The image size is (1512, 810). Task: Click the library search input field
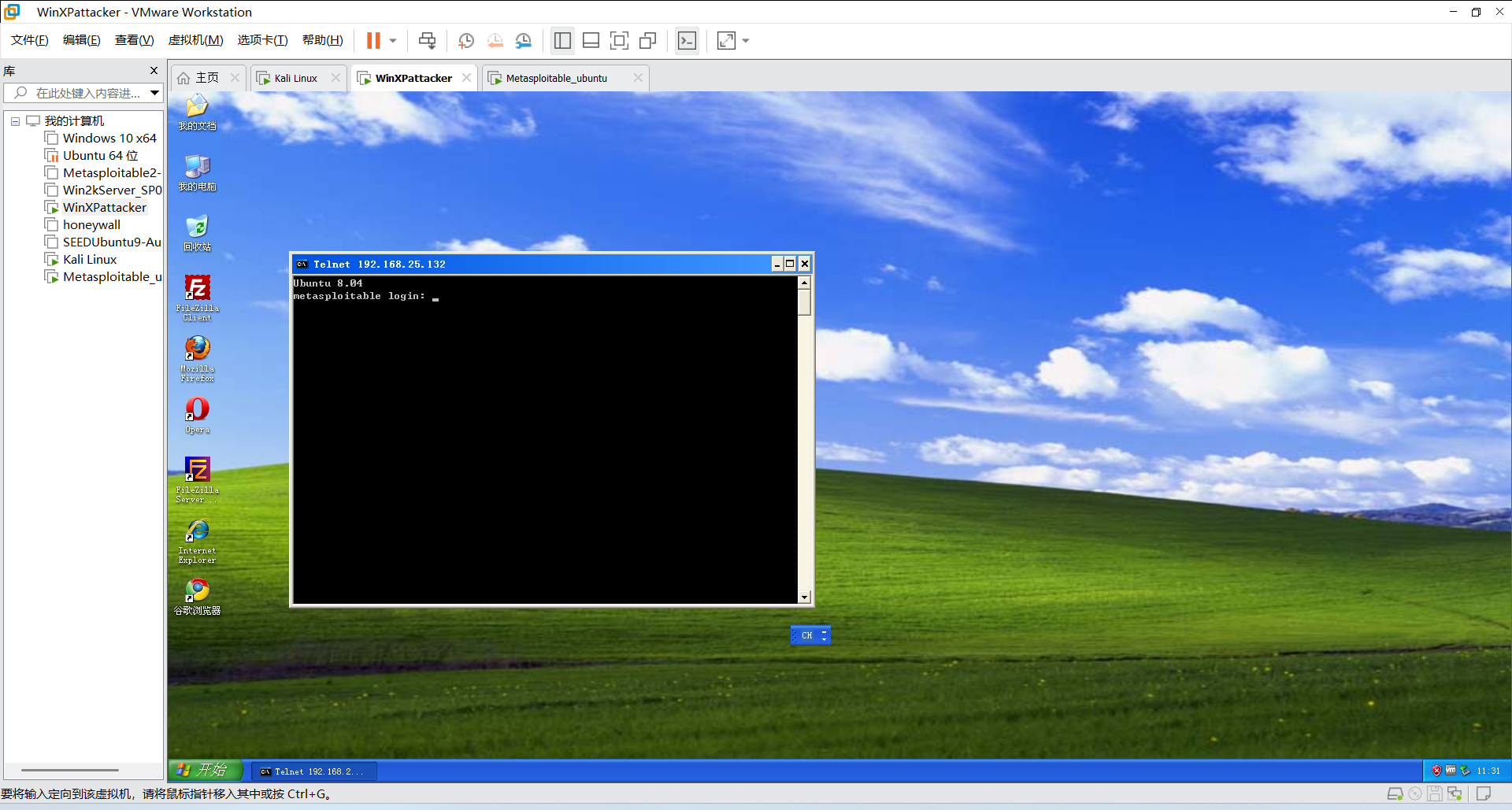(x=77, y=93)
